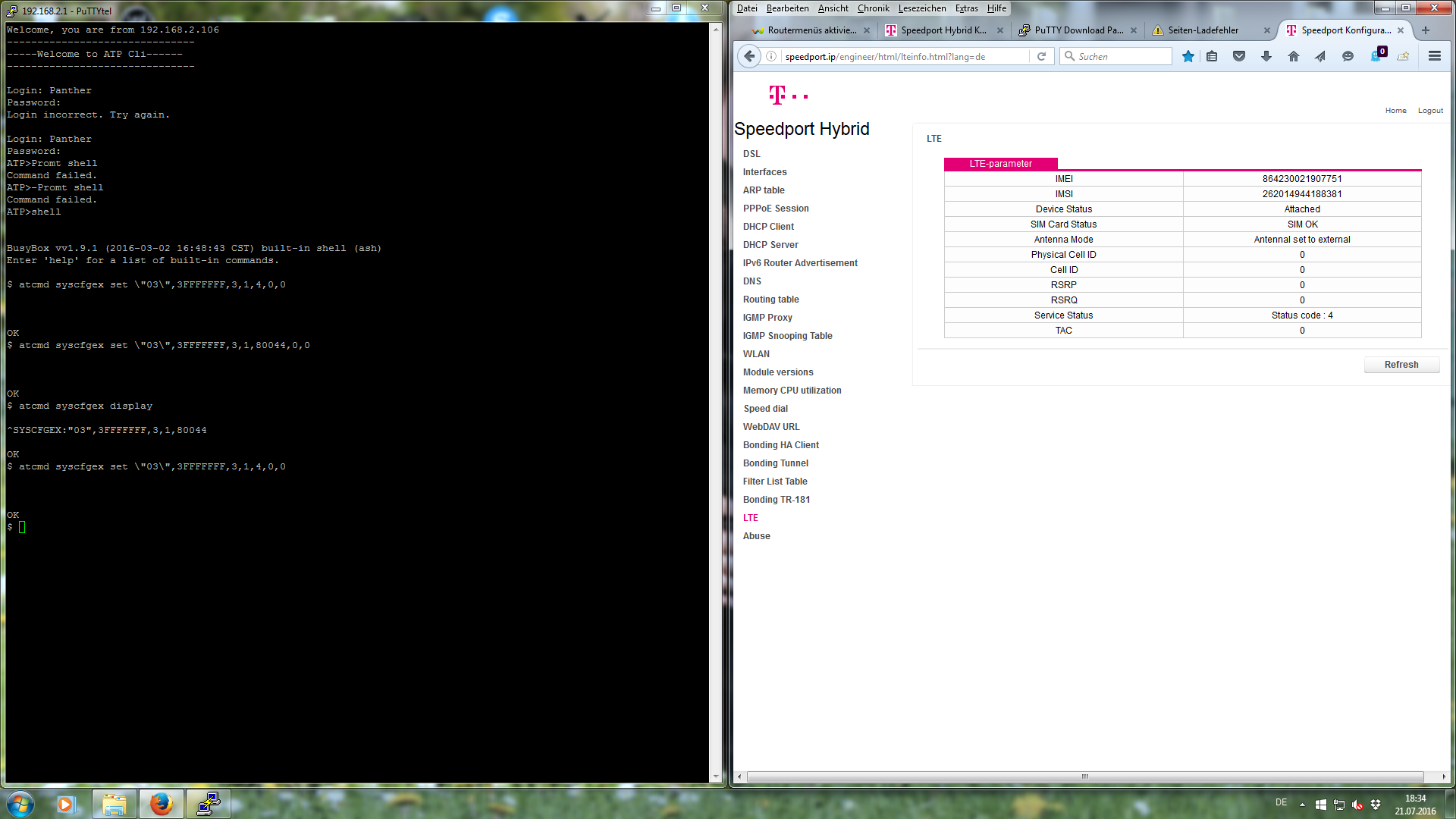Screen dimensions: 1456x819
Task: Open the Datei menu
Action: 746,8
